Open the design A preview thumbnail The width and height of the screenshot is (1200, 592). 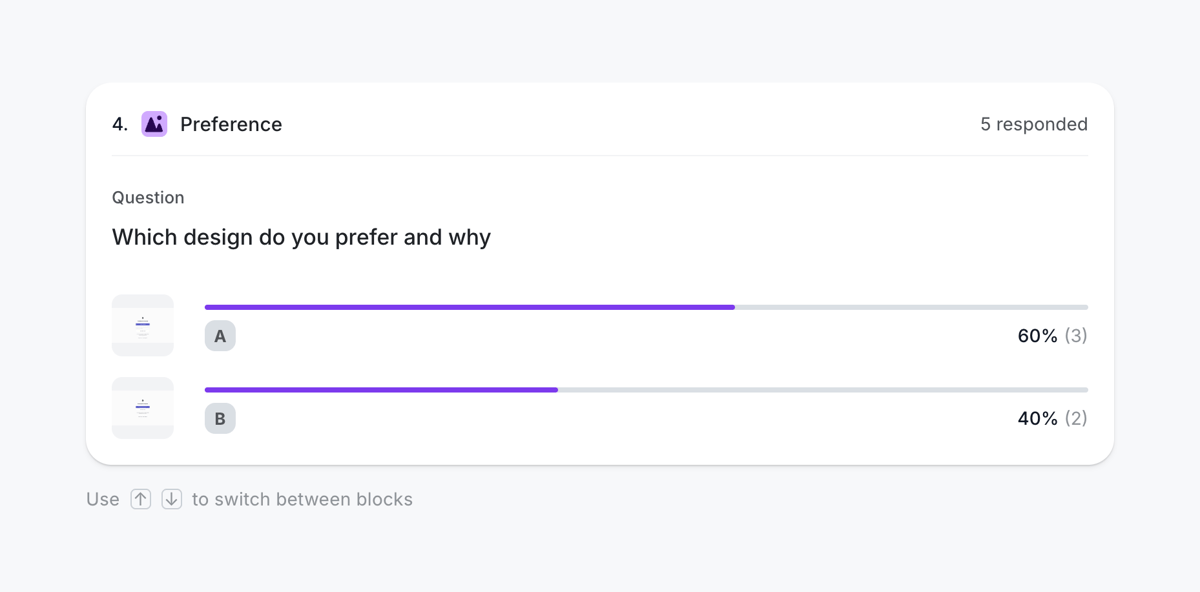point(142,325)
